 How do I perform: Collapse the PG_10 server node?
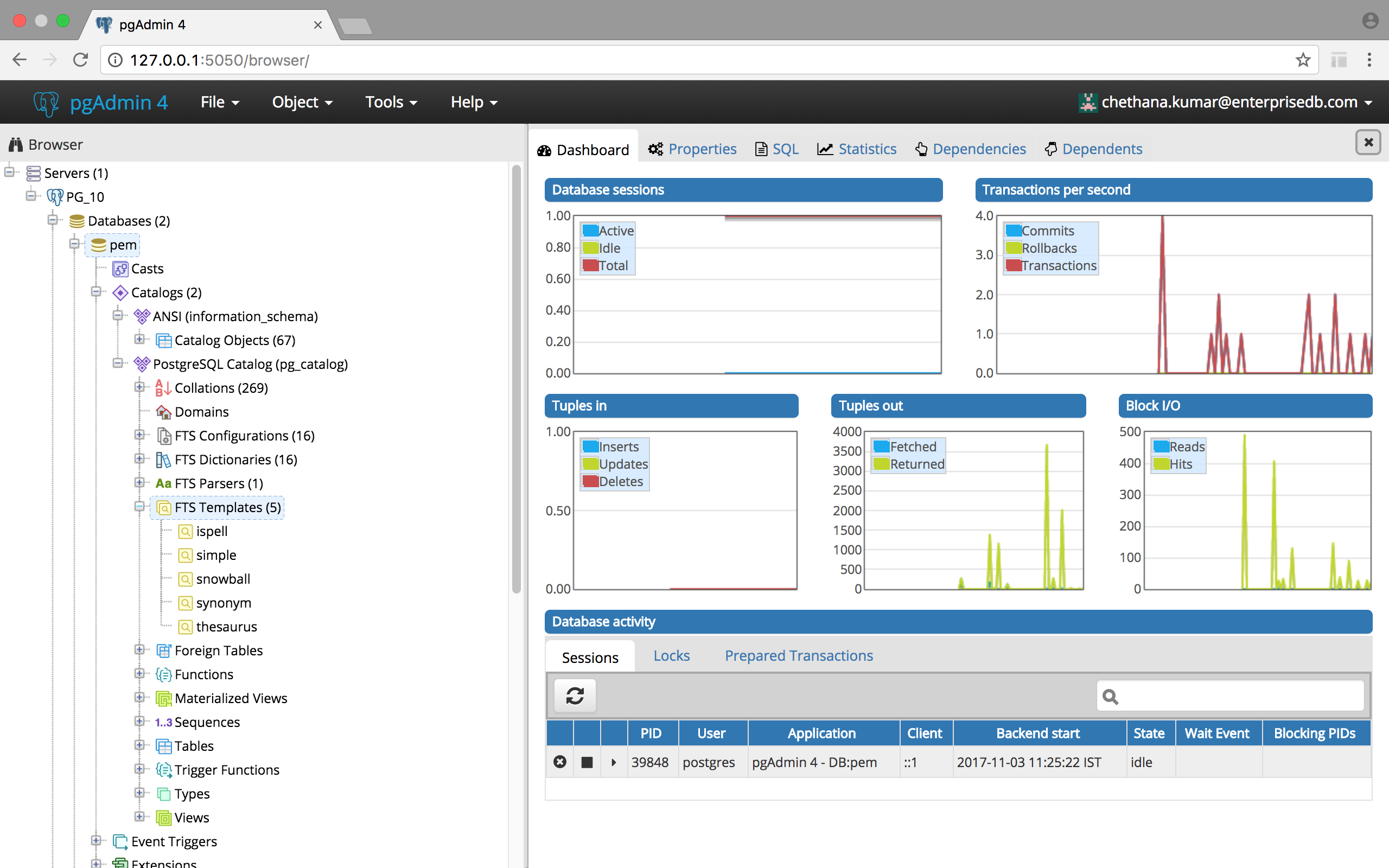tap(31, 196)
